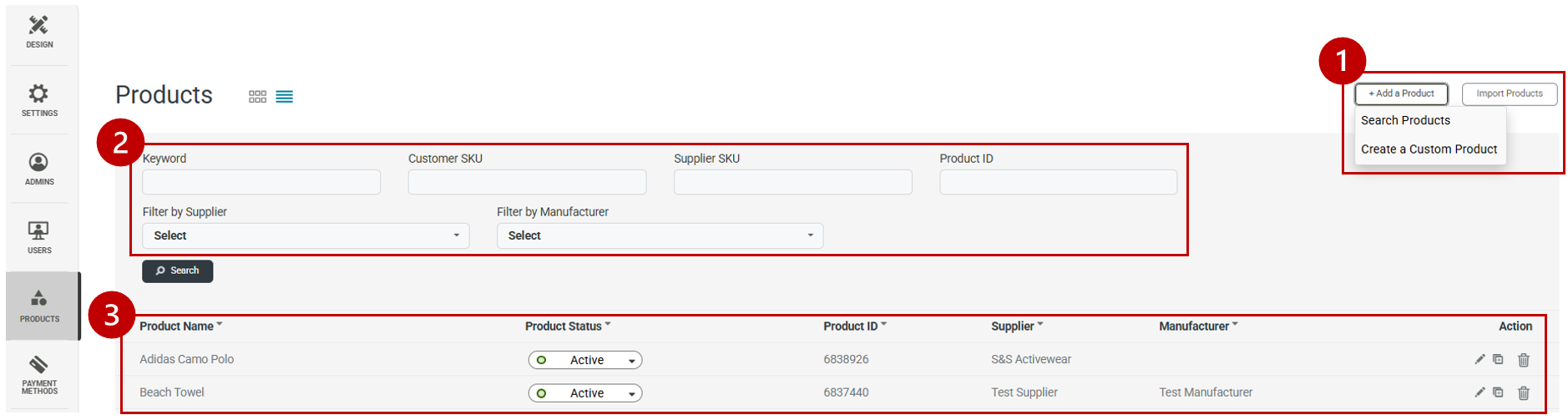1568x420 pixels.
Task: Edit Adidas Camo Polo with pencil icon
Action: [1479, 359]
